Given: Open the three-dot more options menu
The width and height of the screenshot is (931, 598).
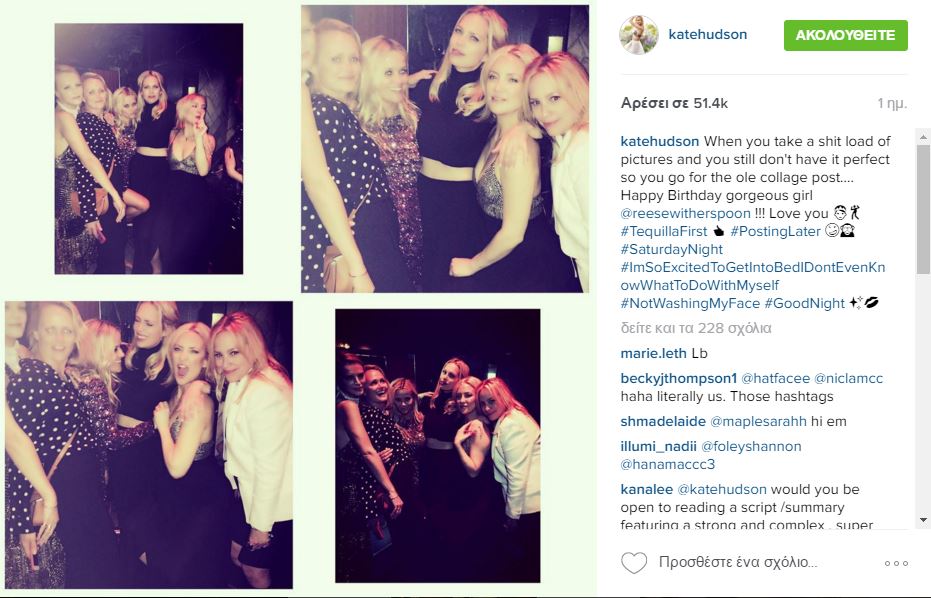Looking at the screenshot, I should click(x=896, y=563).
